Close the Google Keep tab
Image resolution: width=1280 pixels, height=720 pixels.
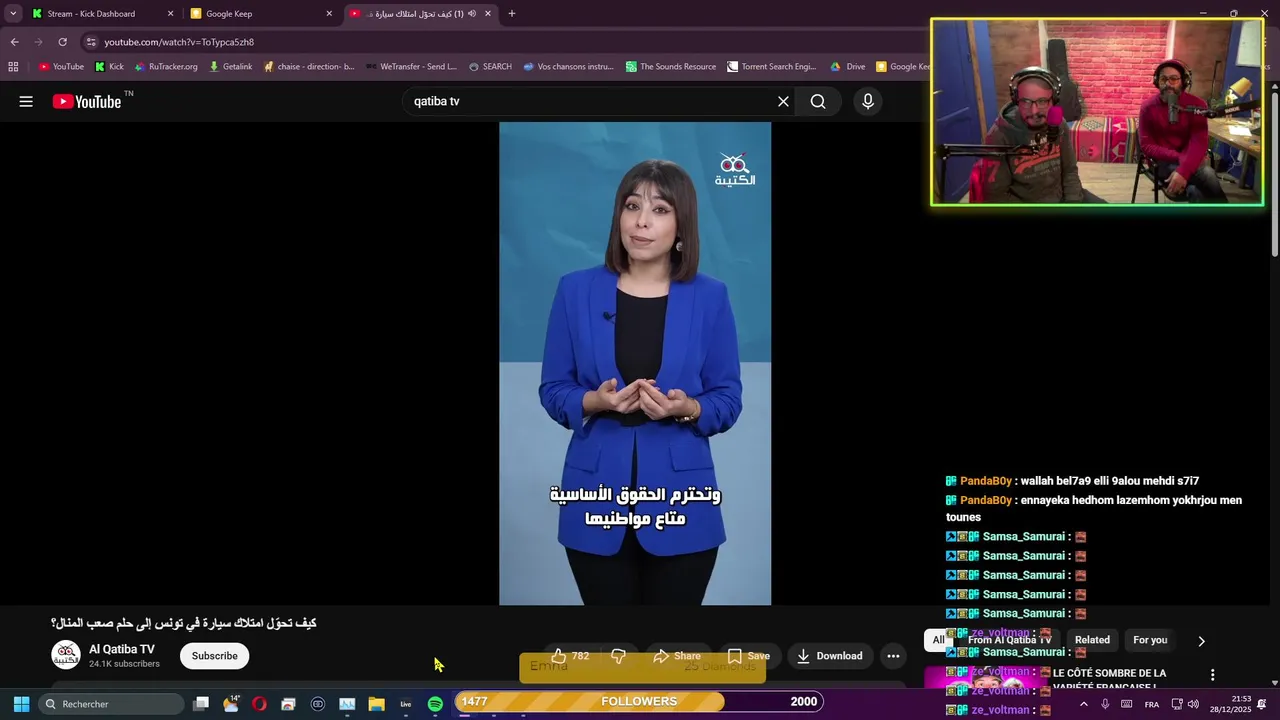(329, 14)
